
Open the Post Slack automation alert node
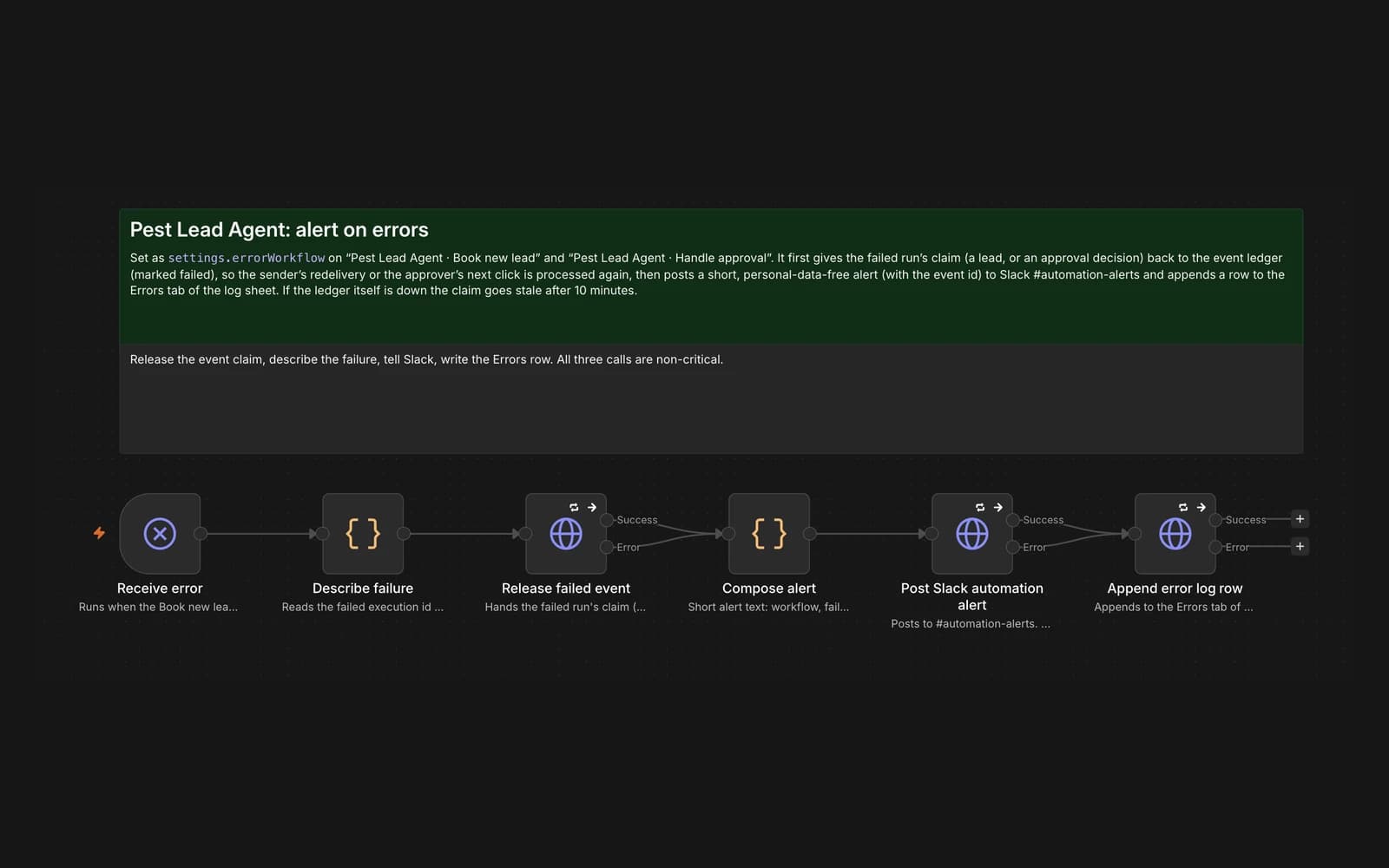pos(972,534)
